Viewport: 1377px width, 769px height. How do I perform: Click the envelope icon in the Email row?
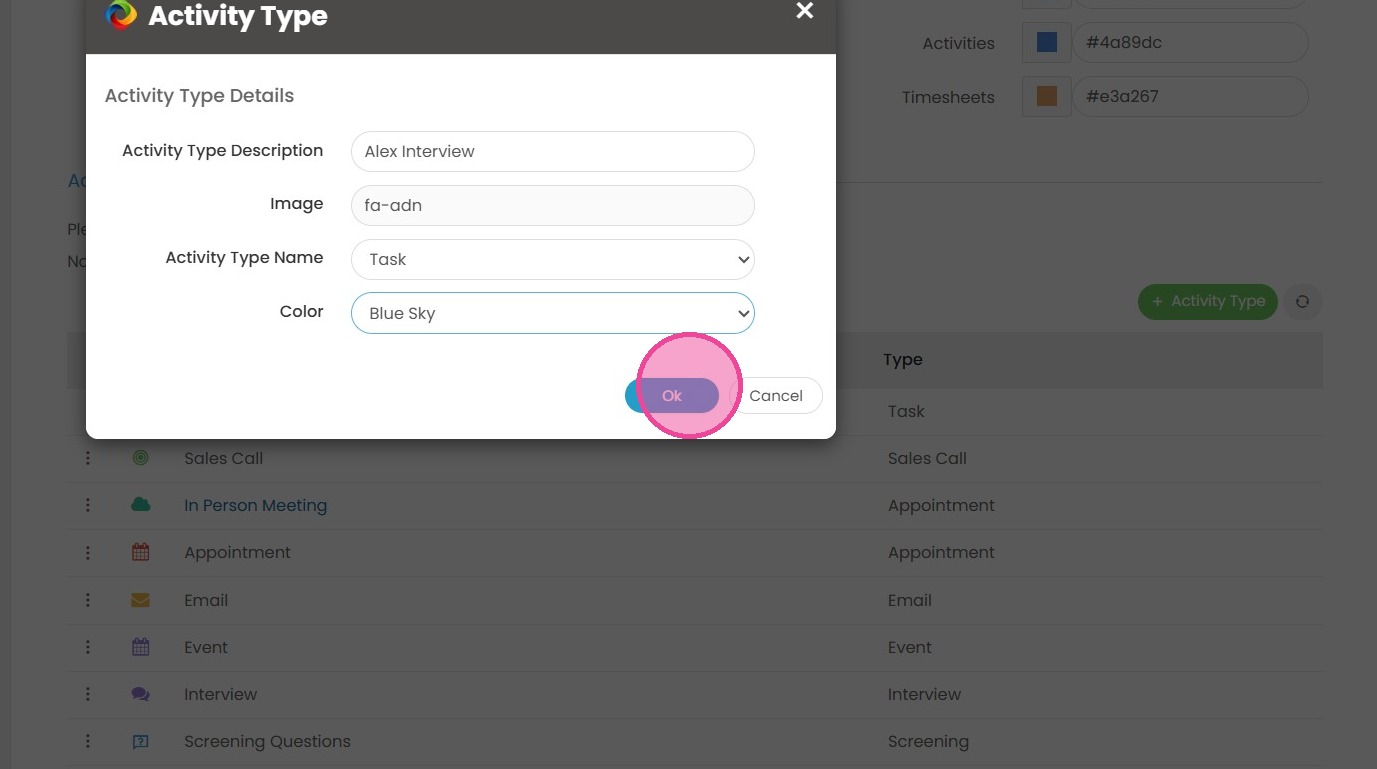tap(140, 600)
